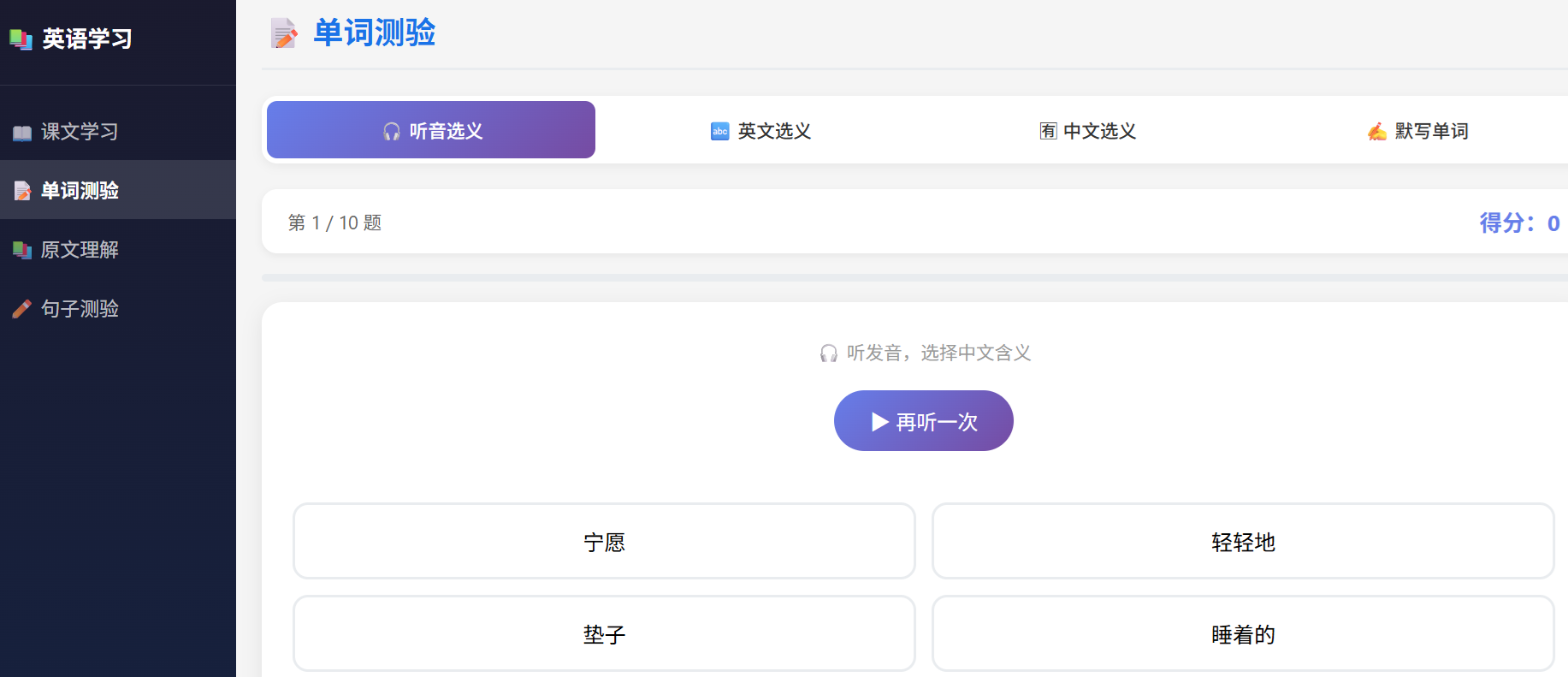This screenshot has width=1568, height=677.
Task: Switch to the 默写单词 tab
Action: (x=1417, y=130)
